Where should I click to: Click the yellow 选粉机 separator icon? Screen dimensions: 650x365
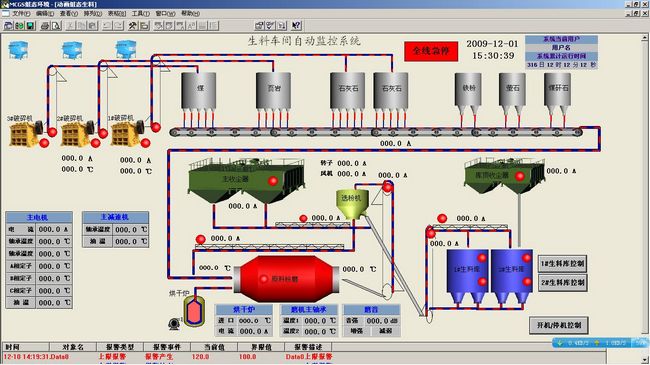(x=352, y=204)
